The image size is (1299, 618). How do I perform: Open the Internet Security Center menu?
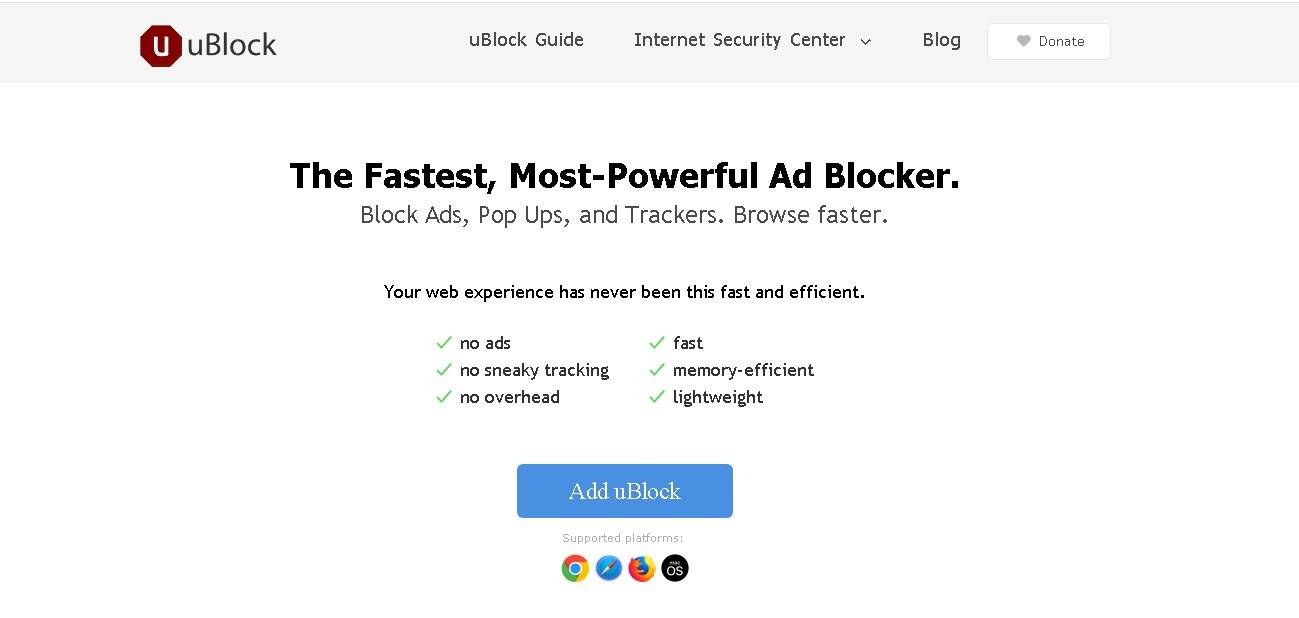tap(739, 40)
